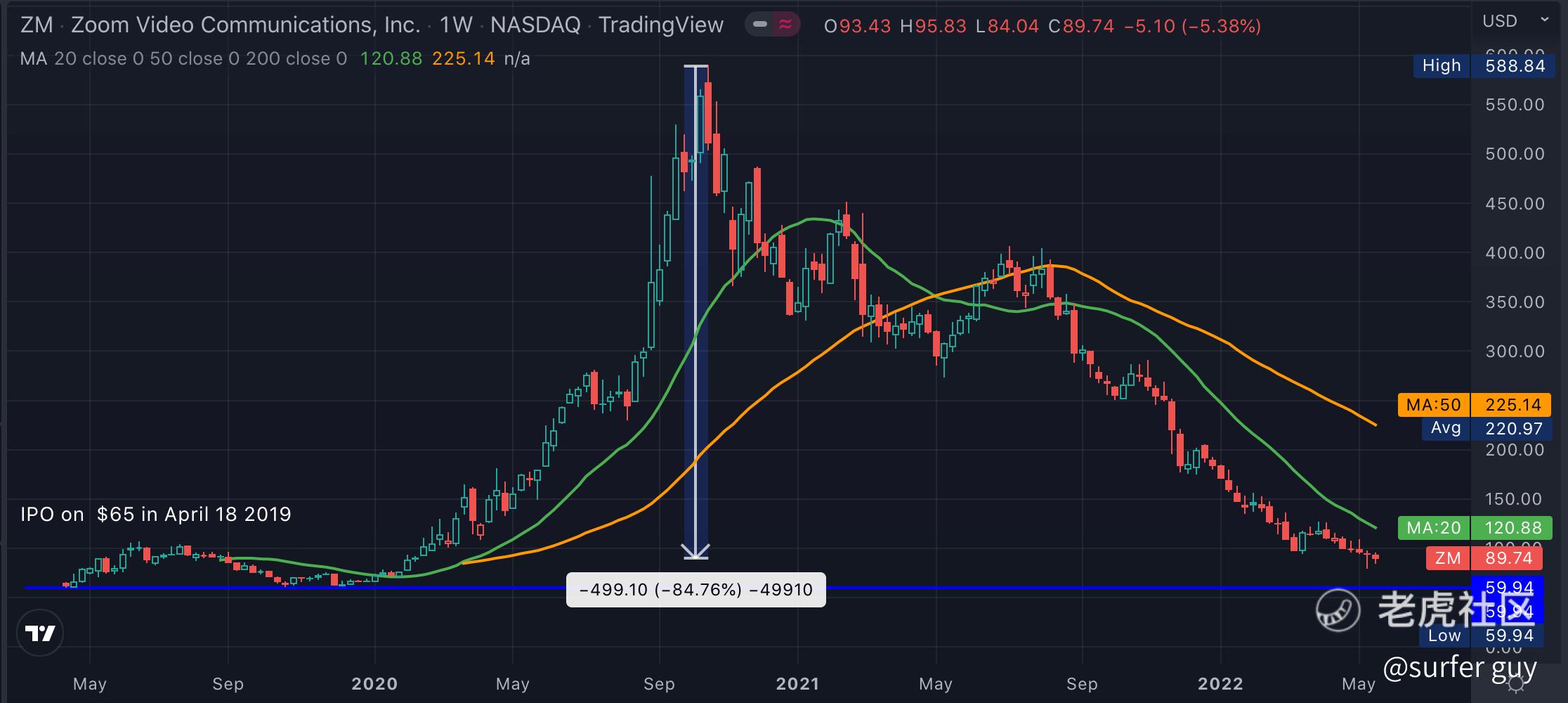Click the High 588.84 price label

pyautogui.click(x=1482, y=66)
